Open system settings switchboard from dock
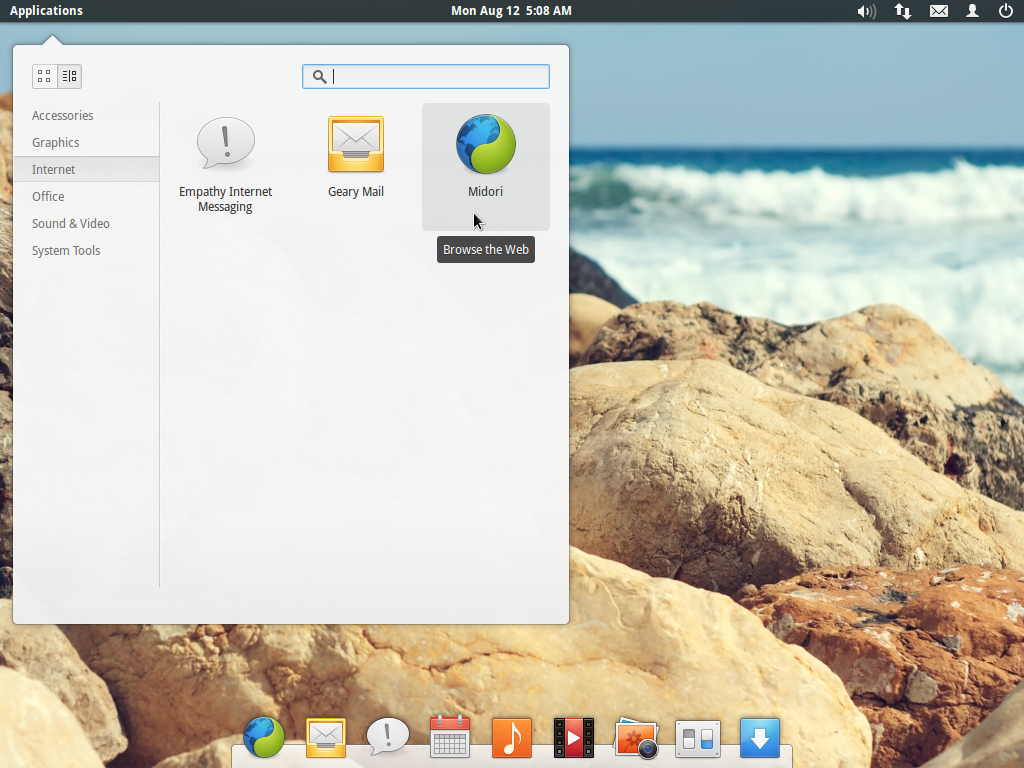The image size is (1024, 768). click(697, 739)
